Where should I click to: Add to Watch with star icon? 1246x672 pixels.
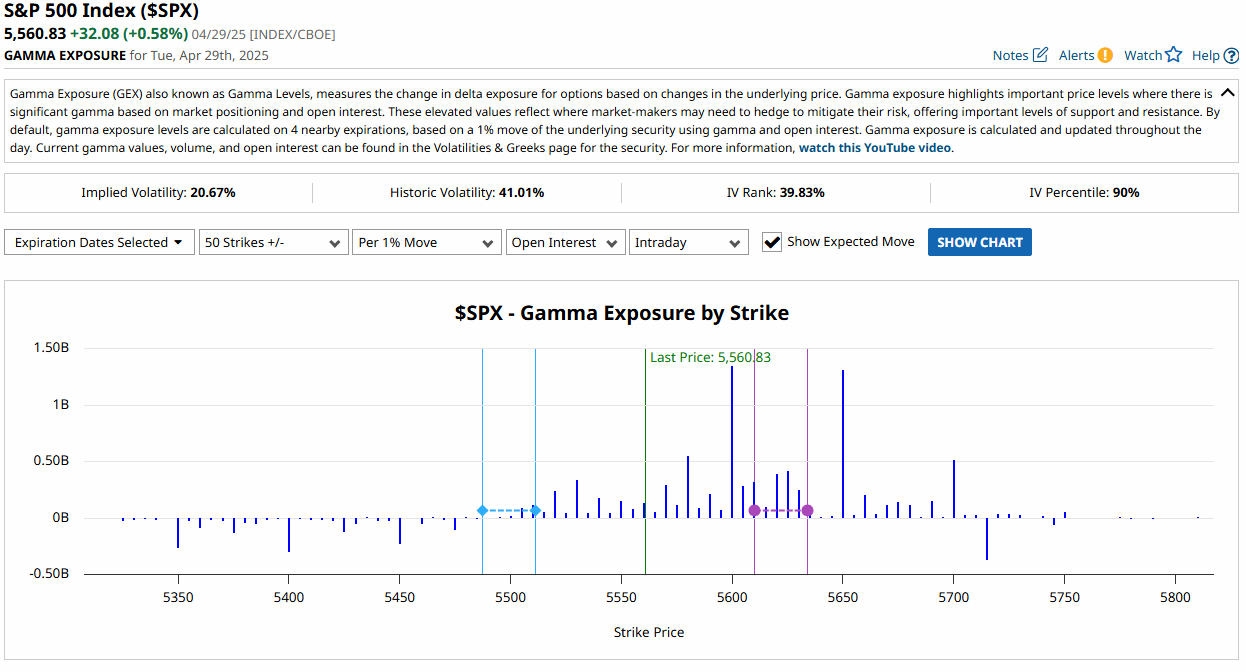(1174, 55)
